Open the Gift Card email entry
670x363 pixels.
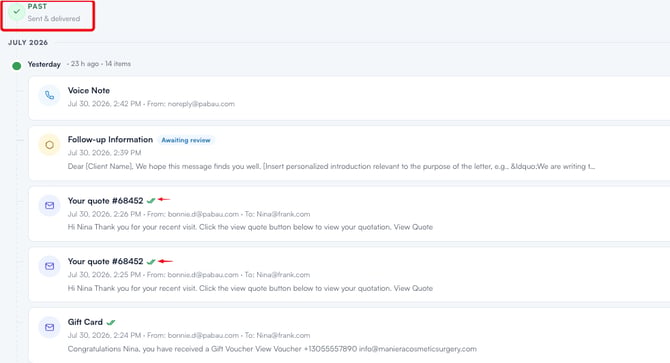pos(349,336)
